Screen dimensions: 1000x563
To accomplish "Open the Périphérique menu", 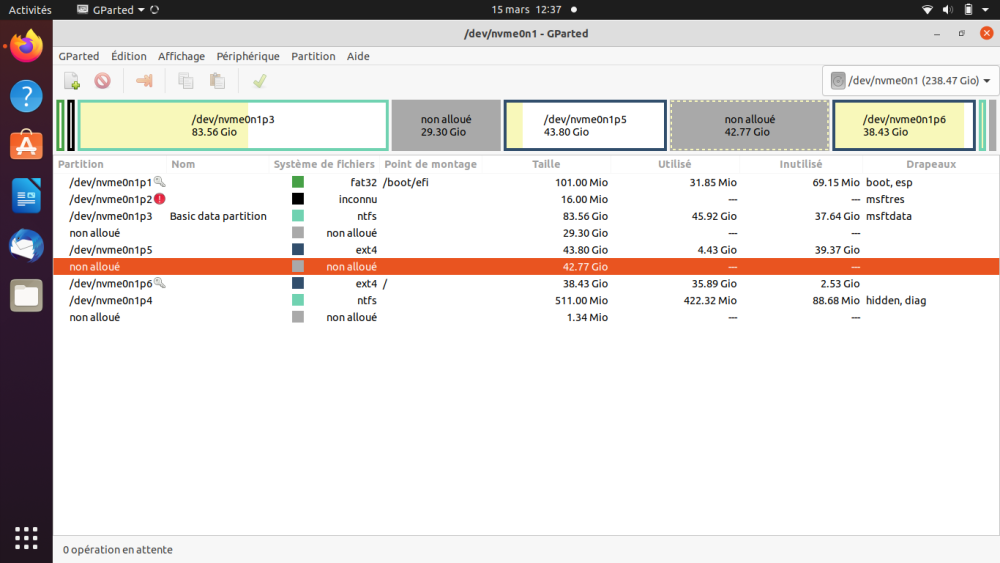I will coord(248,56).
